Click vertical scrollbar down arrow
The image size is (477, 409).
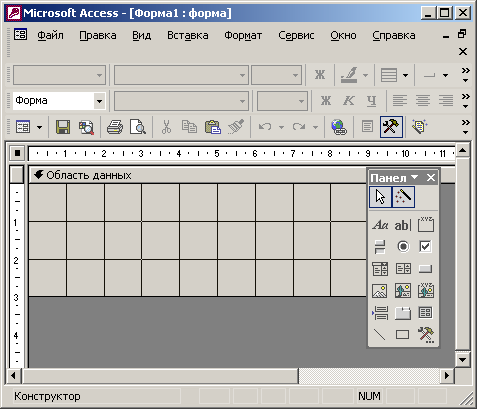coord(463,359)
